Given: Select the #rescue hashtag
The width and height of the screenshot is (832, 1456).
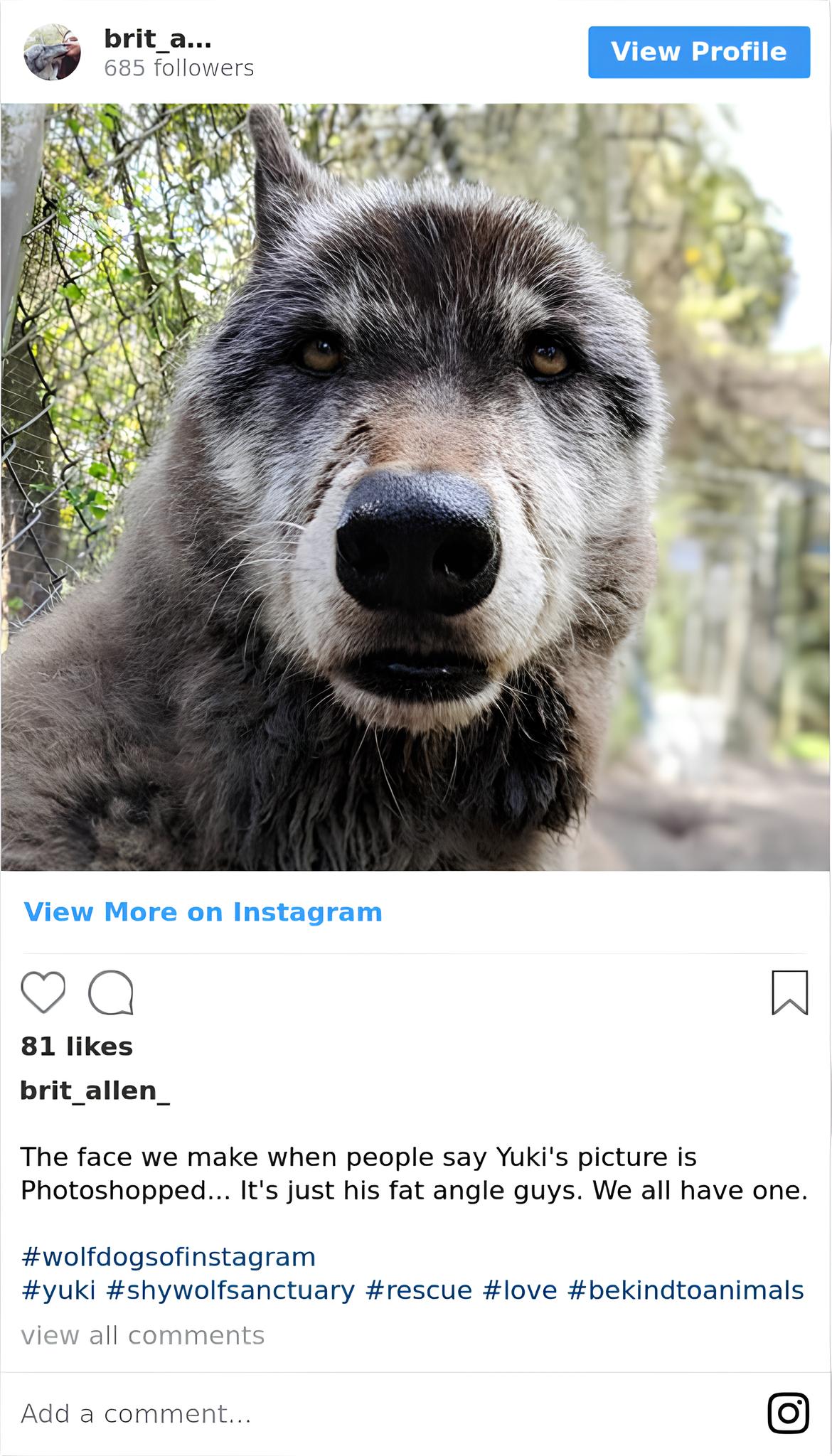Looking at the screenshot, I should (x=418, y=1290).
